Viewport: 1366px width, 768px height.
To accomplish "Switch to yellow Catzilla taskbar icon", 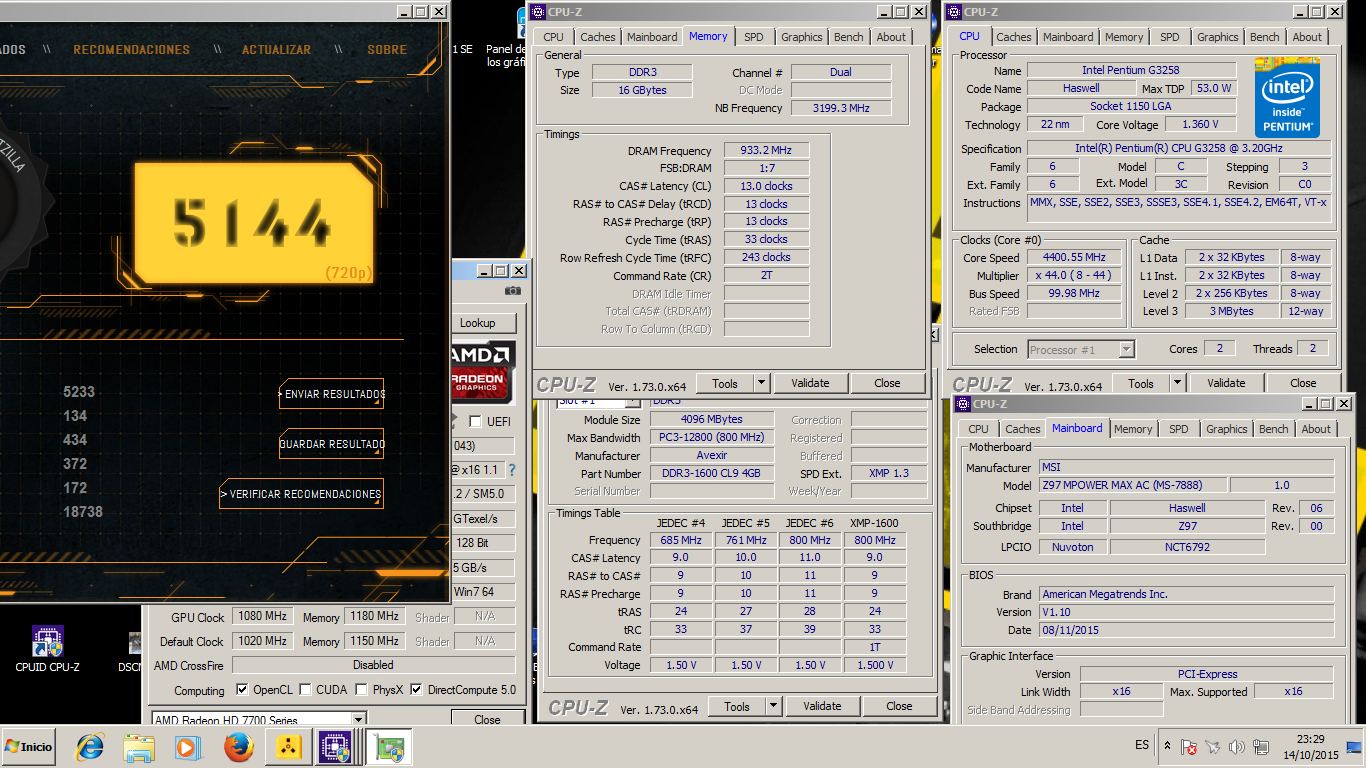I will [x=287, y=747].
